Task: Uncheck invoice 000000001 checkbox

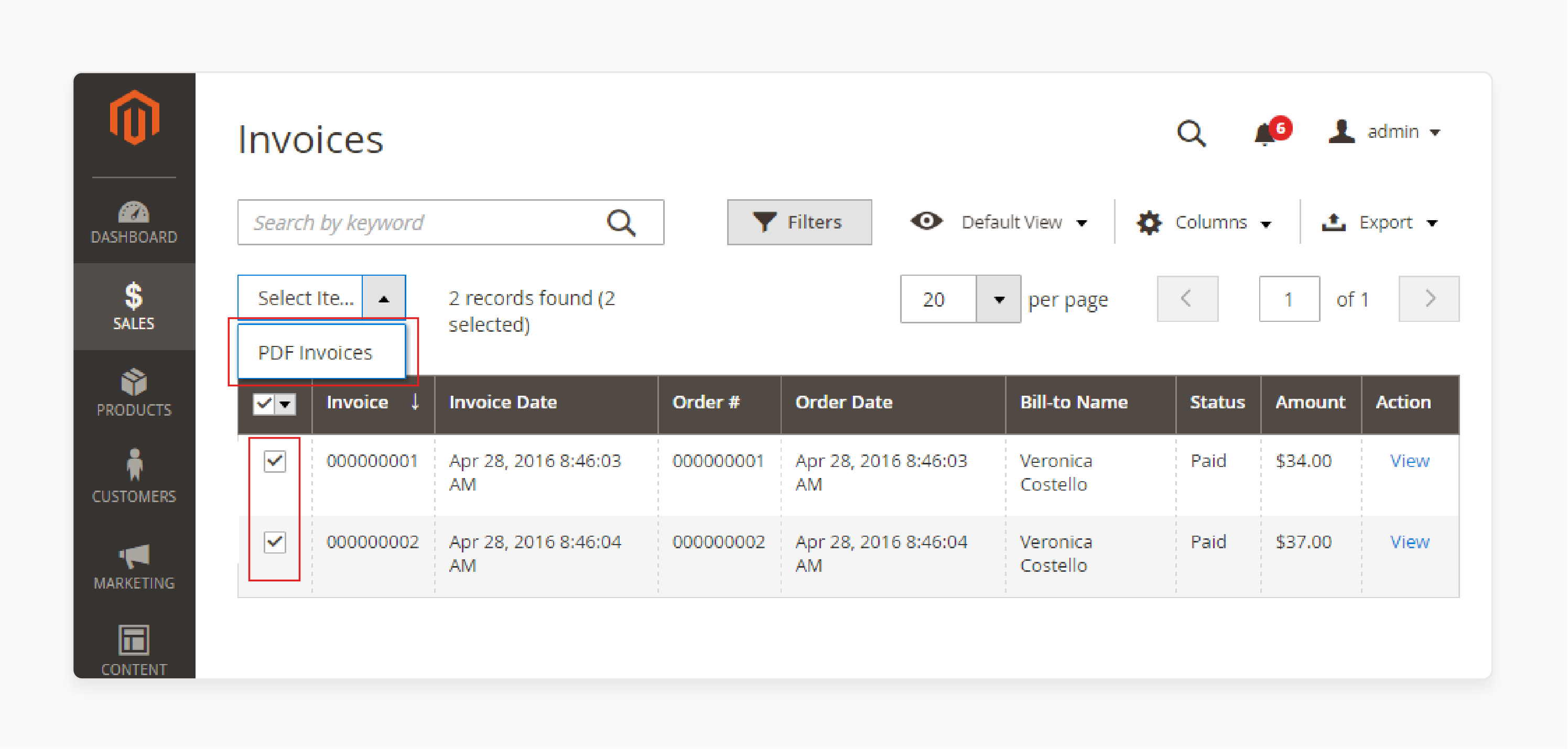Action: (x=275, y=461)
